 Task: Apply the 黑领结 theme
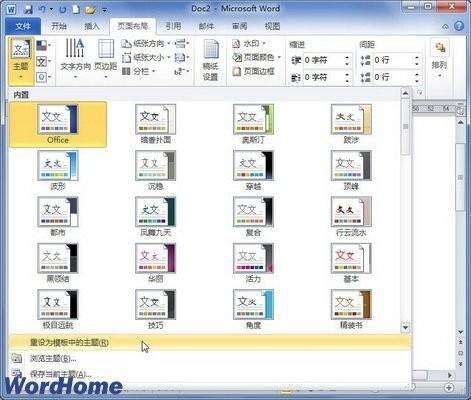pyautogui.click(x=58, y=263)
